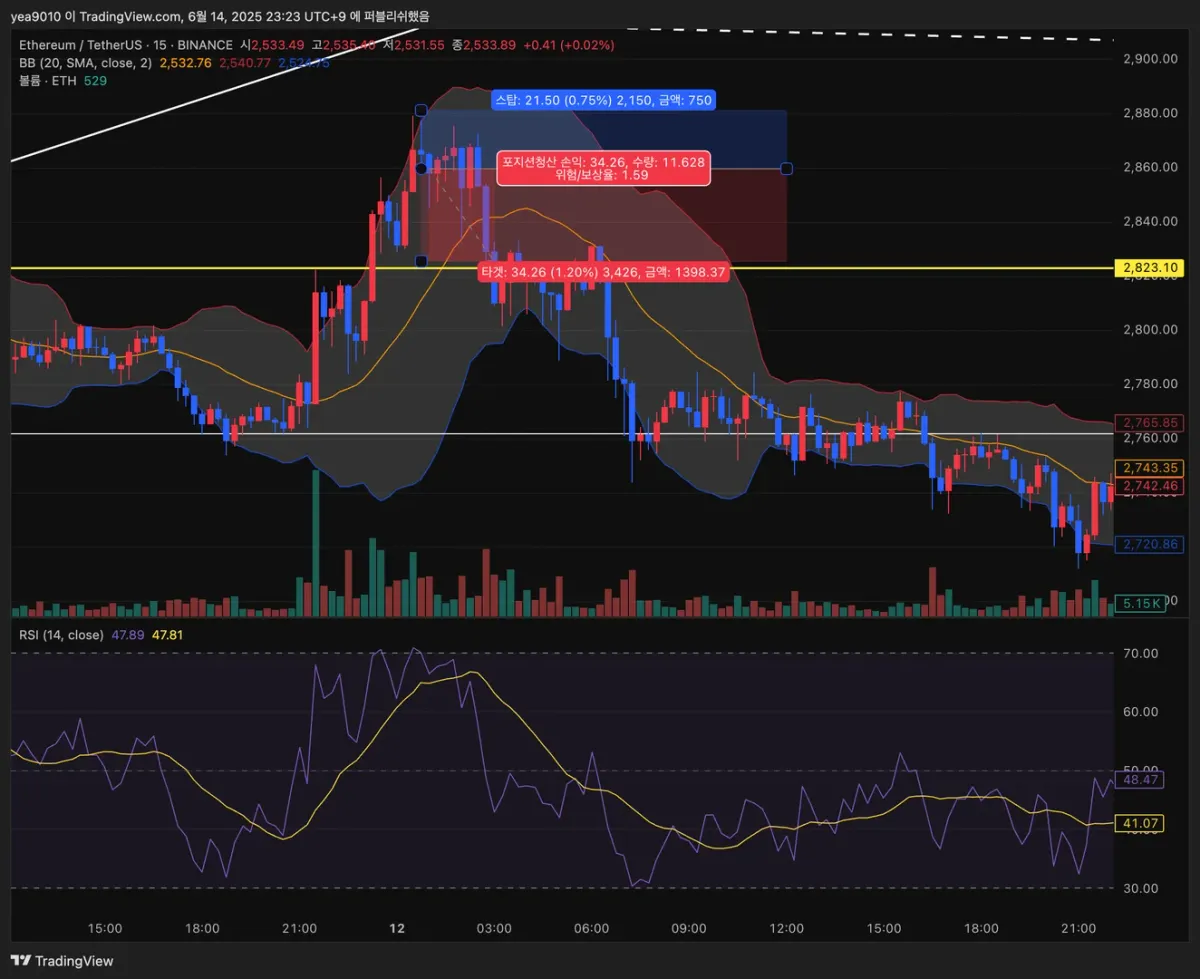Click the 48.47 RSI value label
This screenshot has width=1200, height=979.
(x=1140, y=779)
